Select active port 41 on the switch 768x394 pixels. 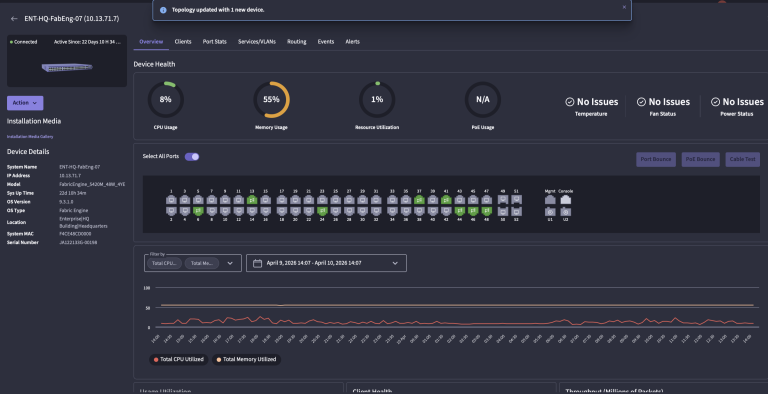coord(446,200)
